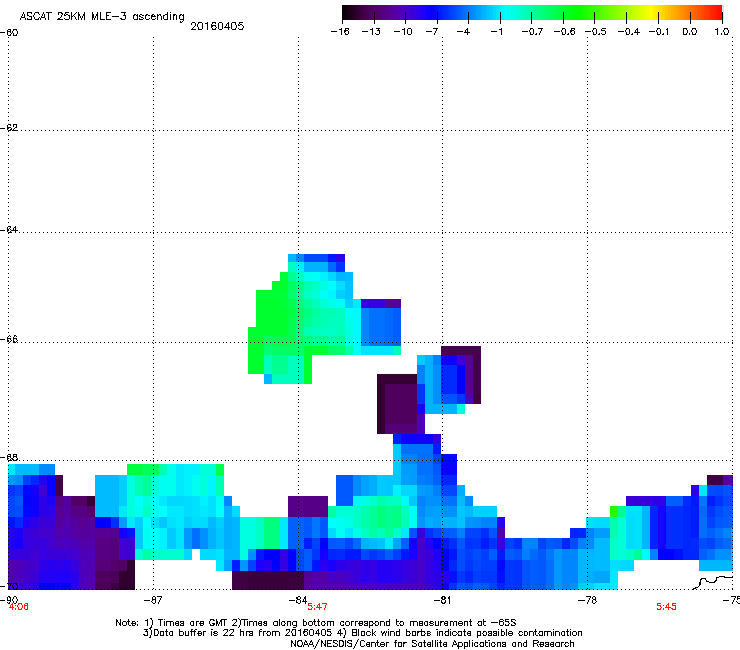Click the color bar label '-0.4'
This screenshot has height=650, width=740.
click(x=629, y=32)
